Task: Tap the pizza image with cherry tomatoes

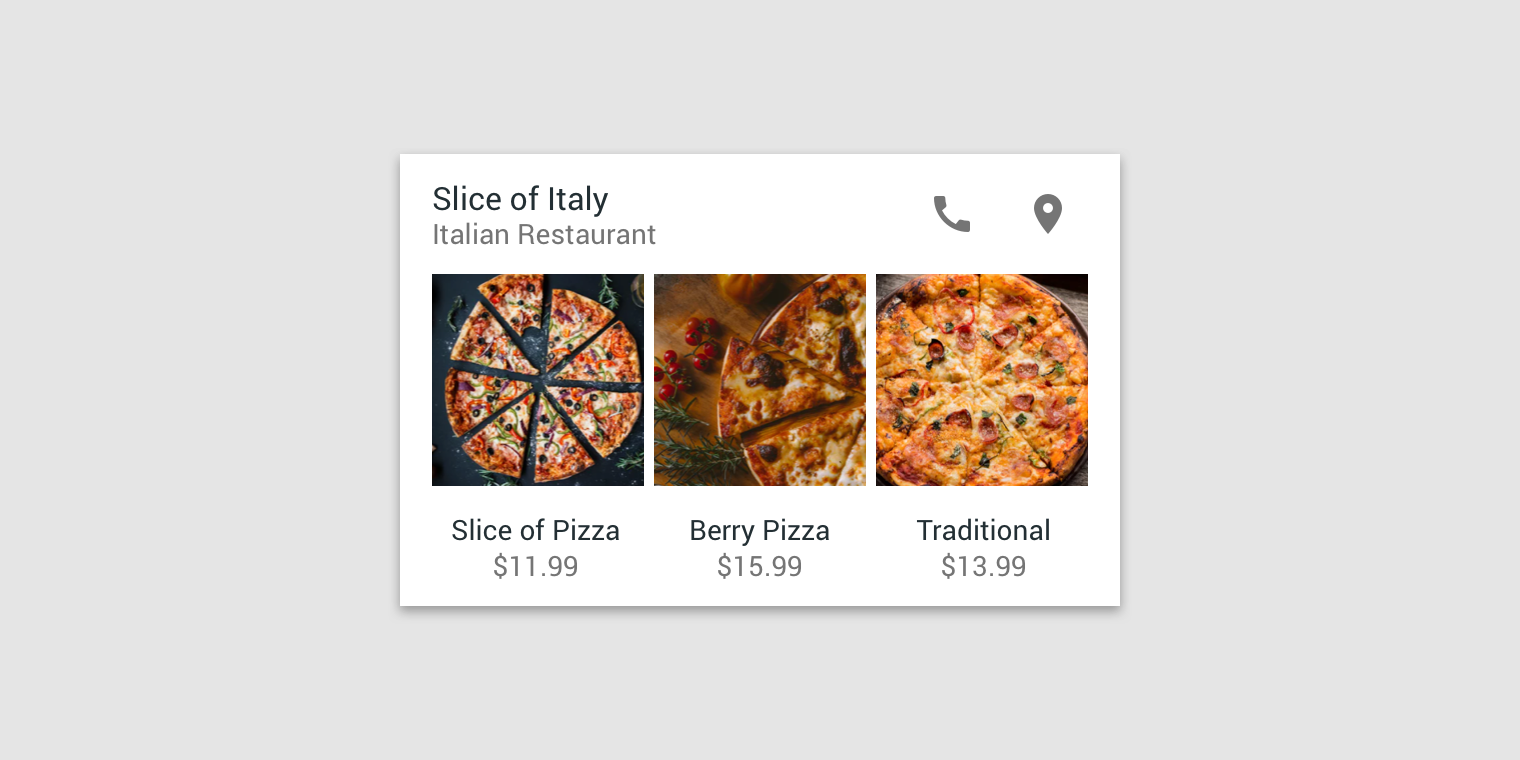Action: pyautogui.click(x=760, y=380)
